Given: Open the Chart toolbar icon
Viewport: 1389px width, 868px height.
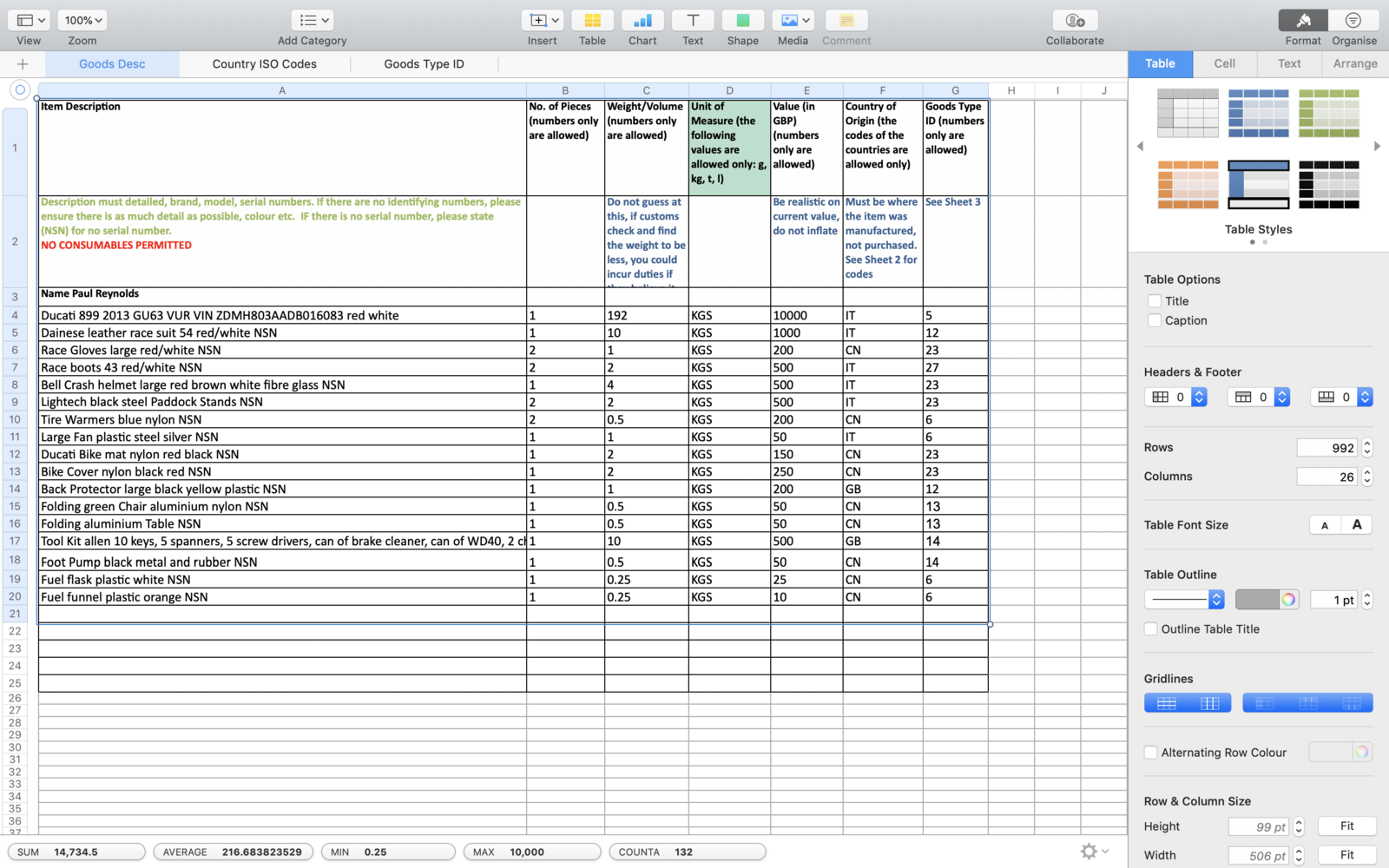Looking at the screenshot, I should 642,21.
